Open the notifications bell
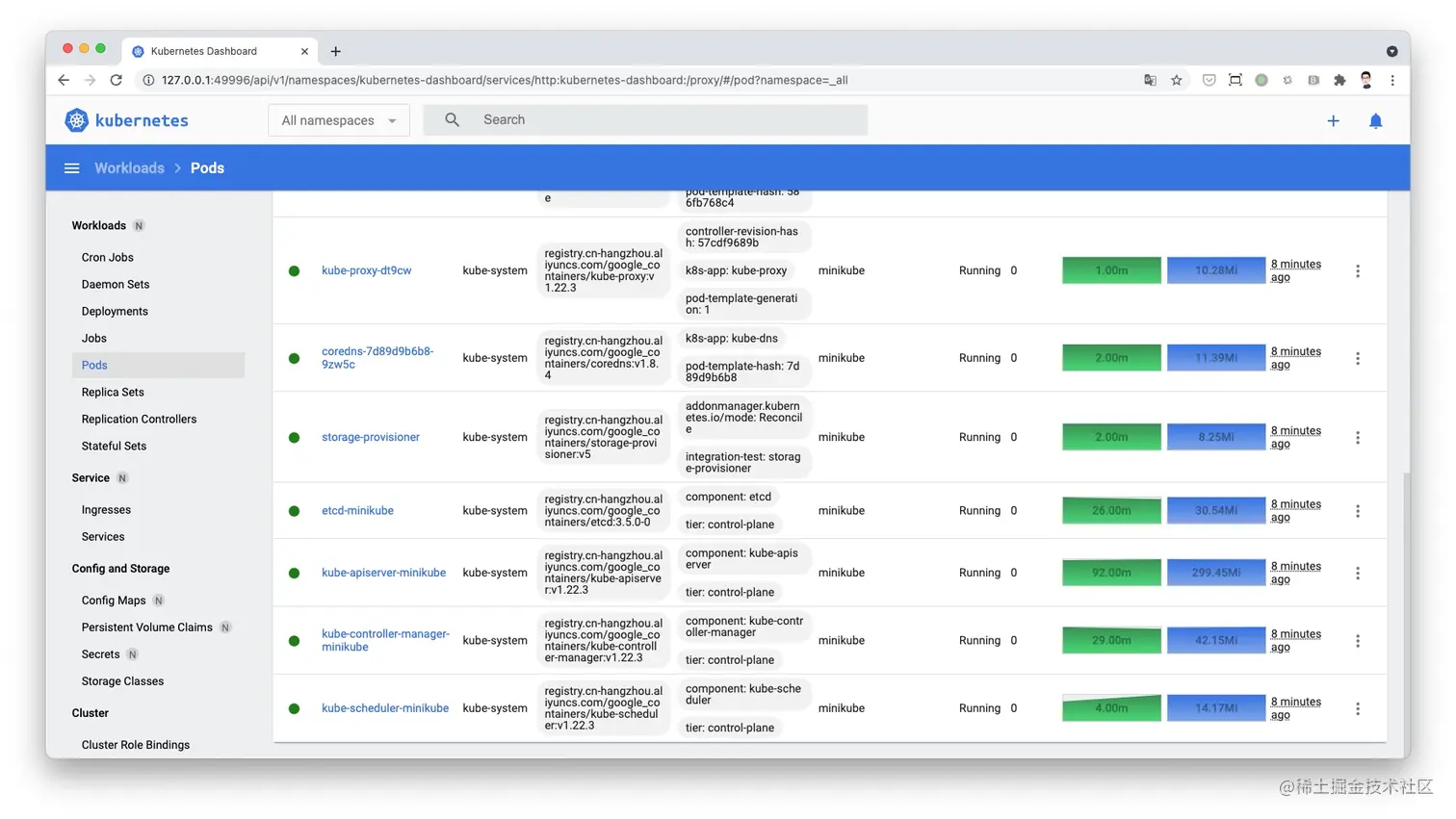Screen dimensions: 1456x819 click(1375, 120)
